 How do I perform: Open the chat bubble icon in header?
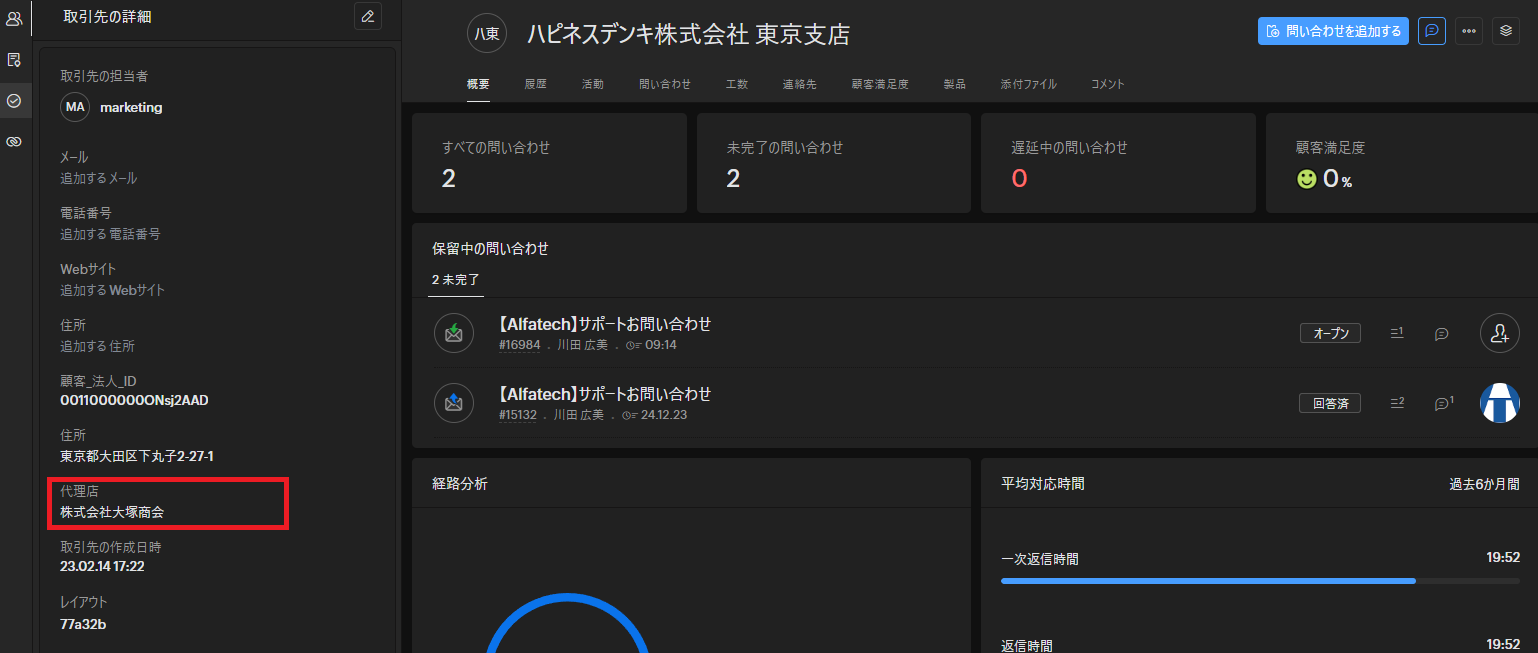click(1432, 31)
